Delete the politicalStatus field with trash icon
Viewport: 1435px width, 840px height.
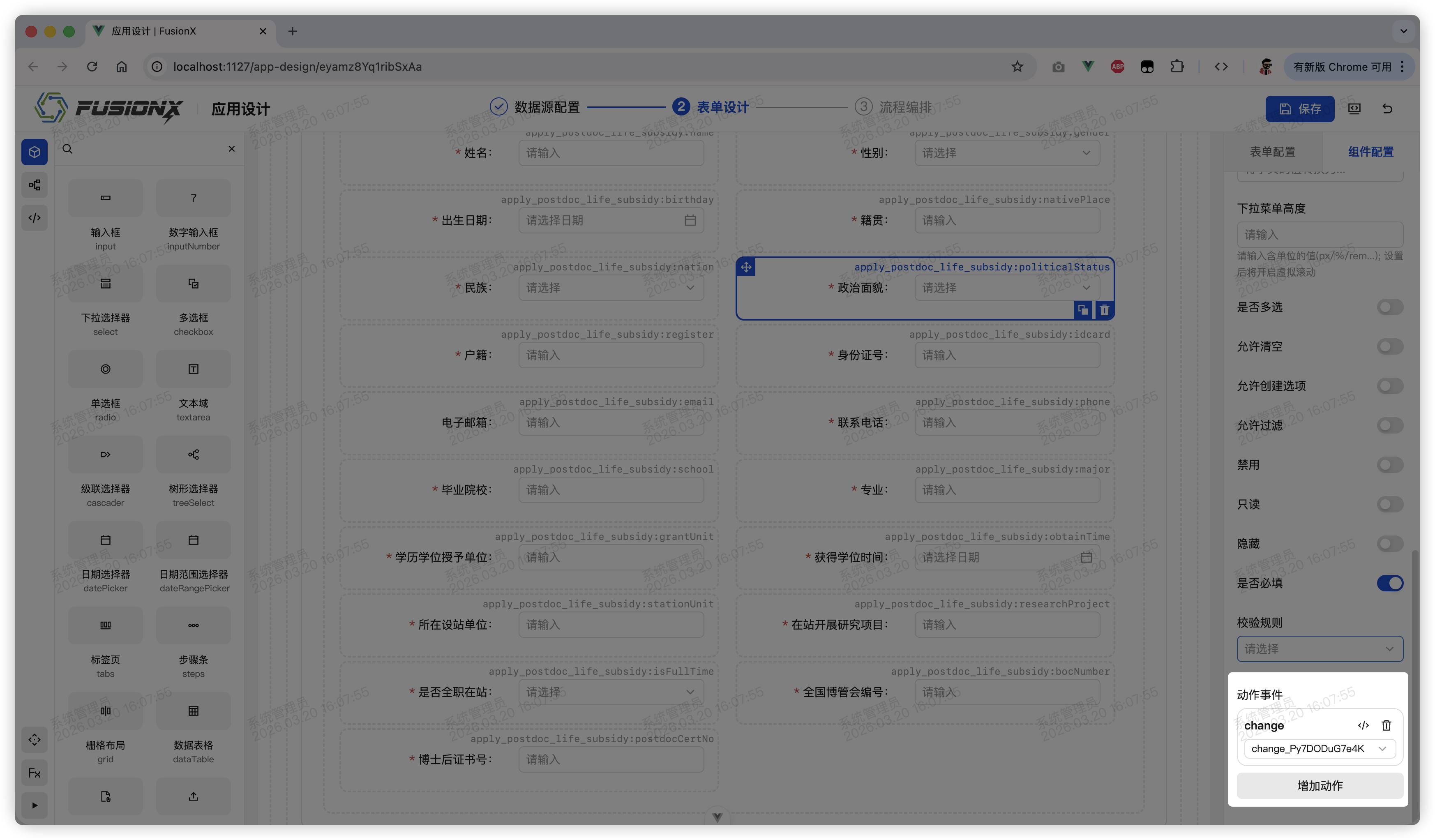(1104, 310)
